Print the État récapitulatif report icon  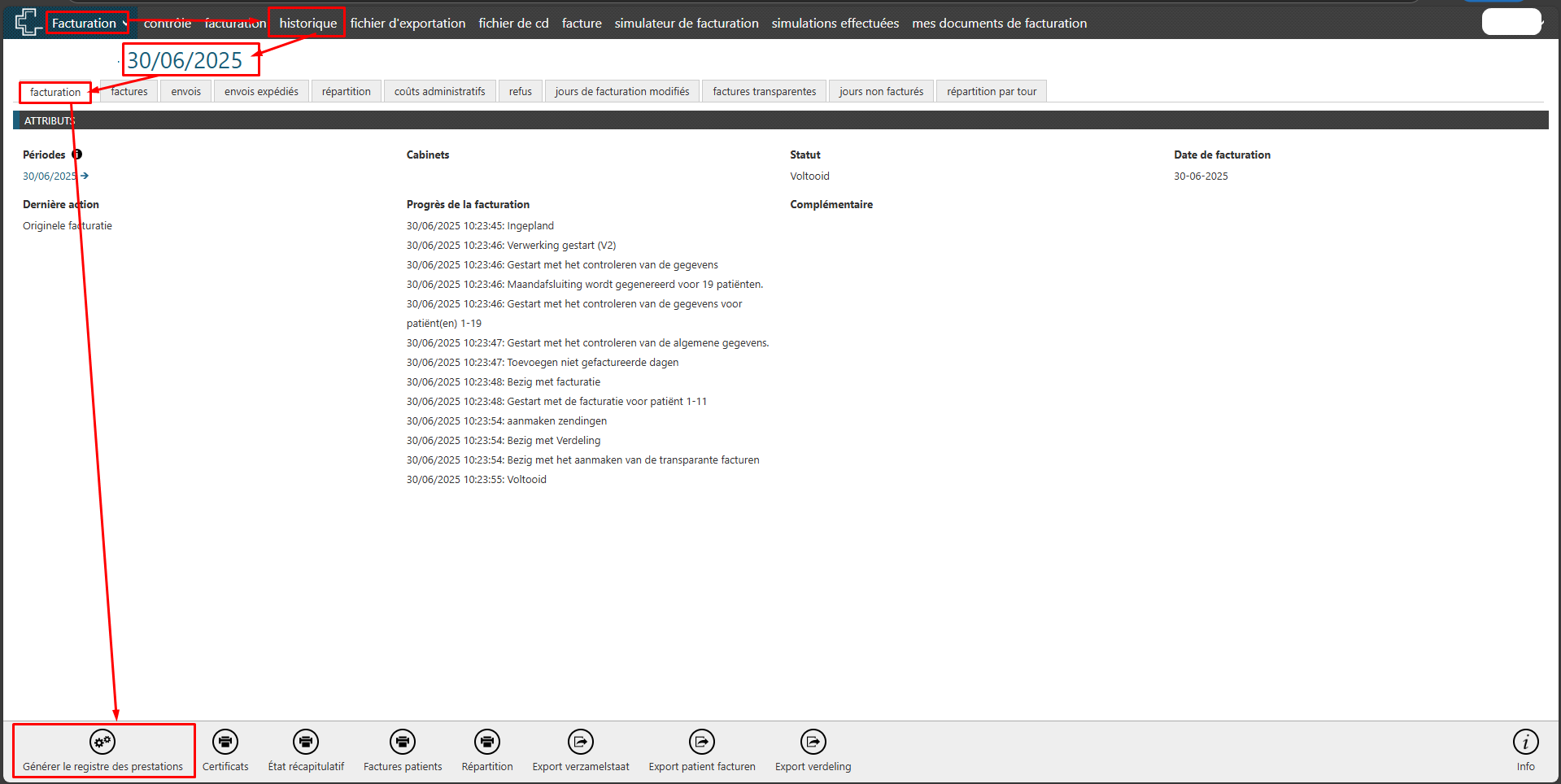(x=306, y=742)
